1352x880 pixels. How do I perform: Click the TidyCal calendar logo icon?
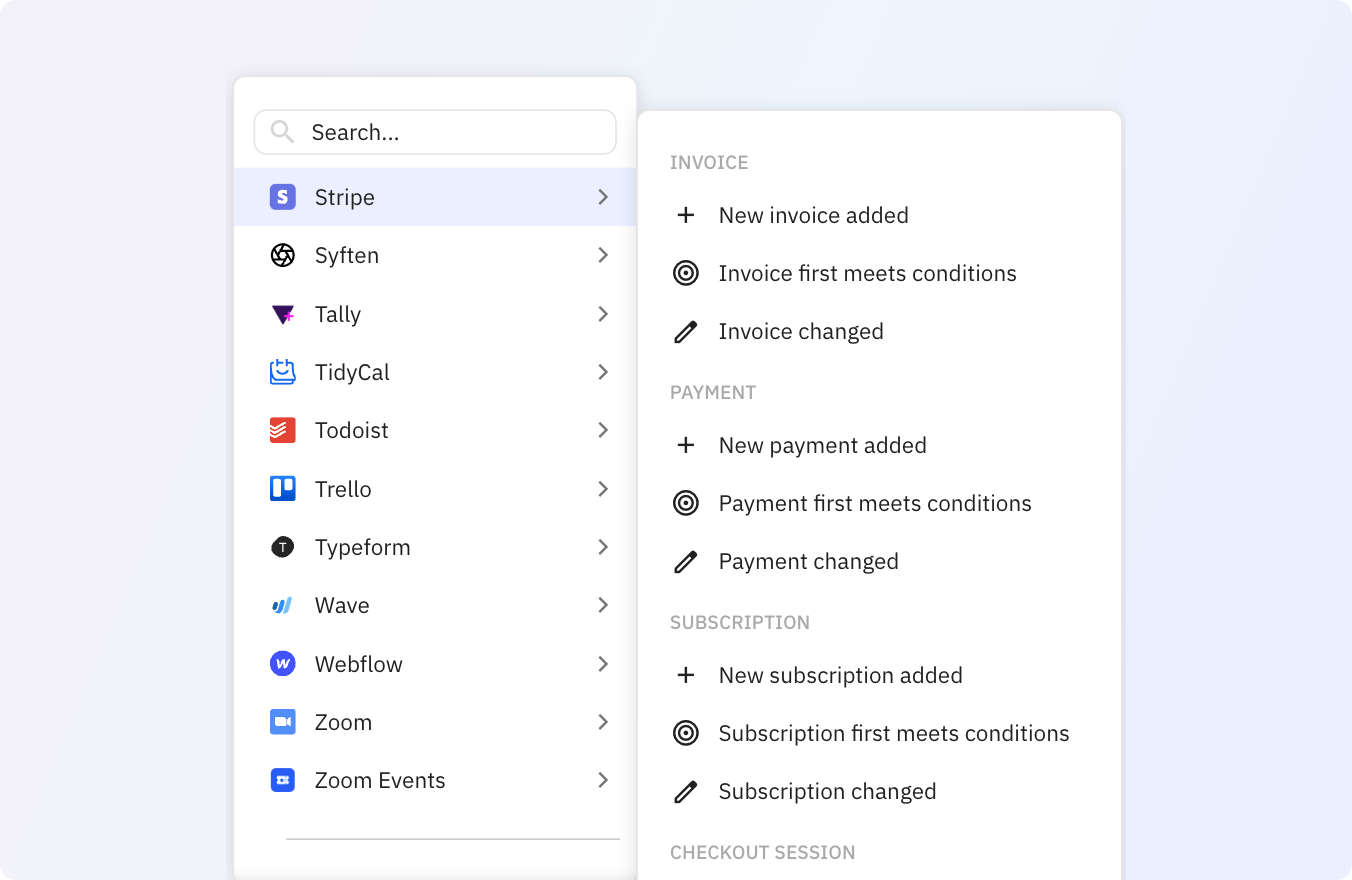coord(283,372)
